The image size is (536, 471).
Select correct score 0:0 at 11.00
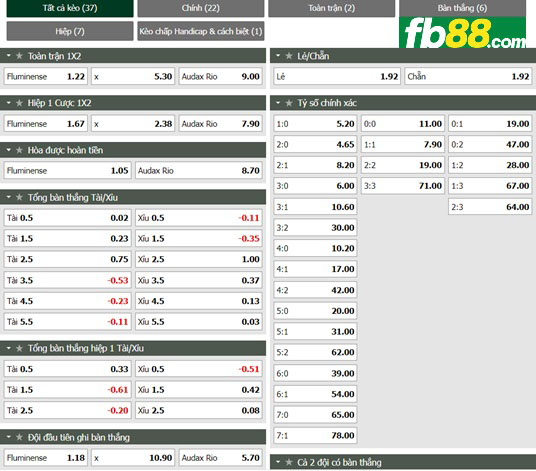[403, 123]
